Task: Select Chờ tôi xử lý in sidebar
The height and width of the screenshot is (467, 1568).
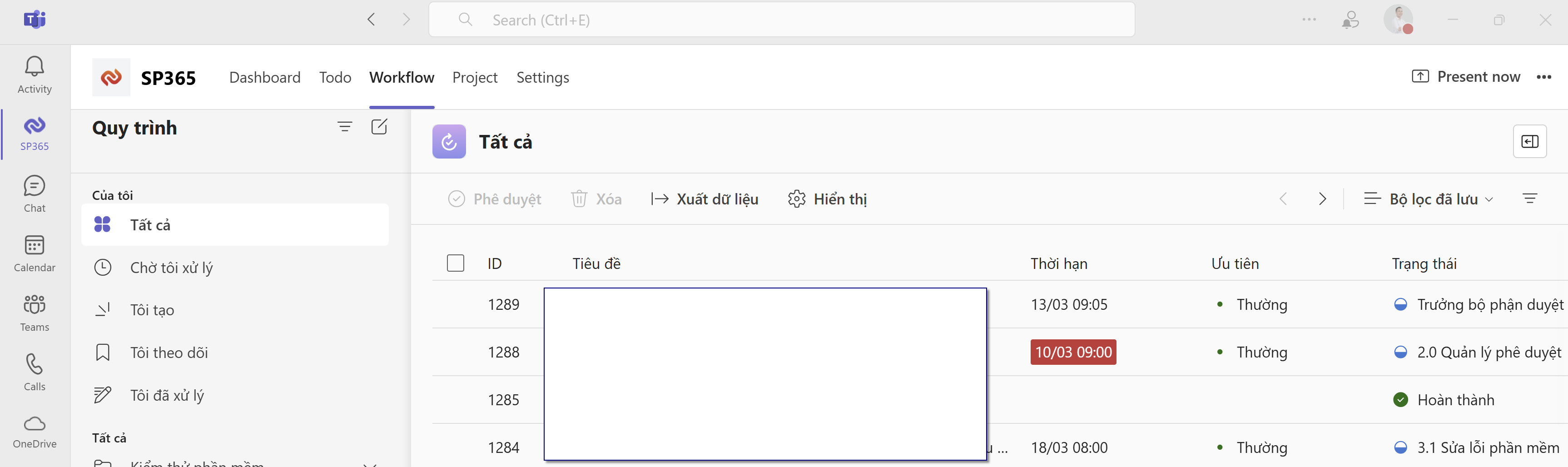Action: tap(171, 267)
